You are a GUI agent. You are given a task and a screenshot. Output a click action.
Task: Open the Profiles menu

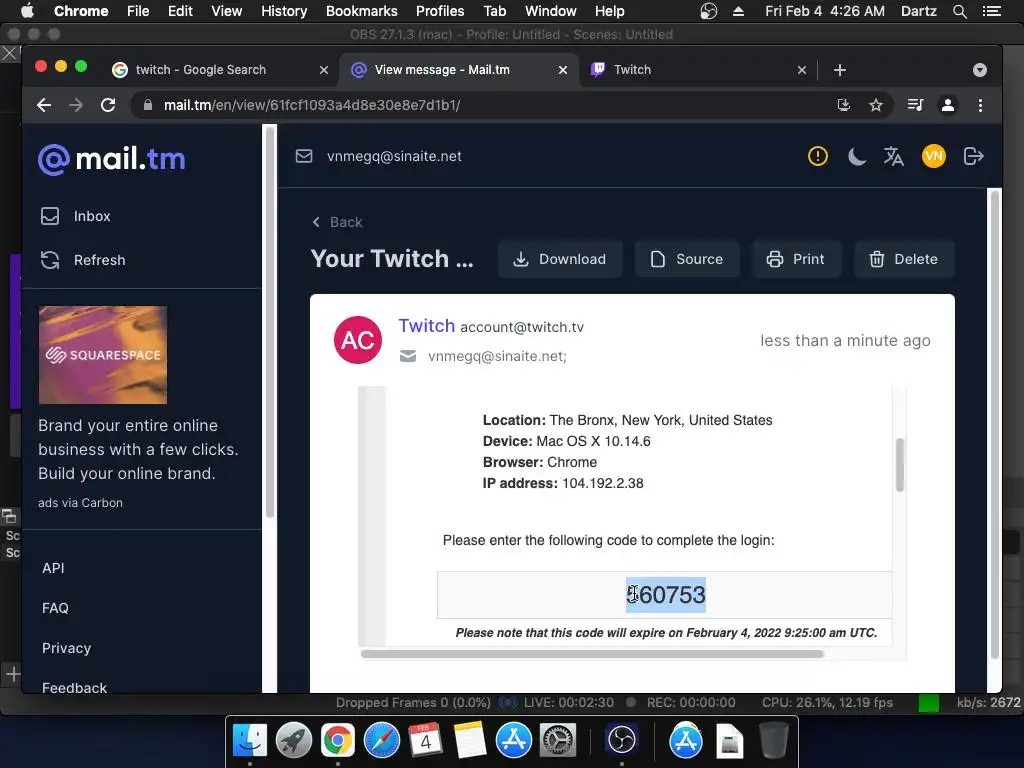pos(440,11)
